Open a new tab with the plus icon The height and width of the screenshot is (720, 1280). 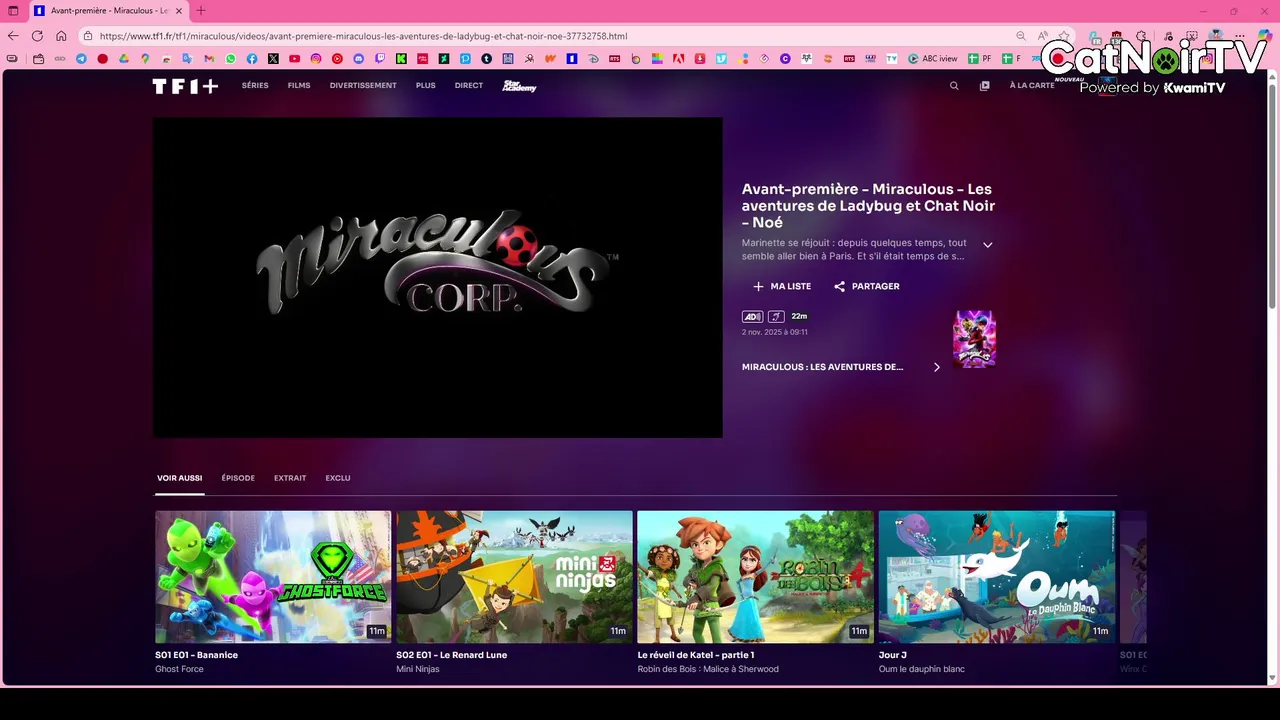click(201, 11)
